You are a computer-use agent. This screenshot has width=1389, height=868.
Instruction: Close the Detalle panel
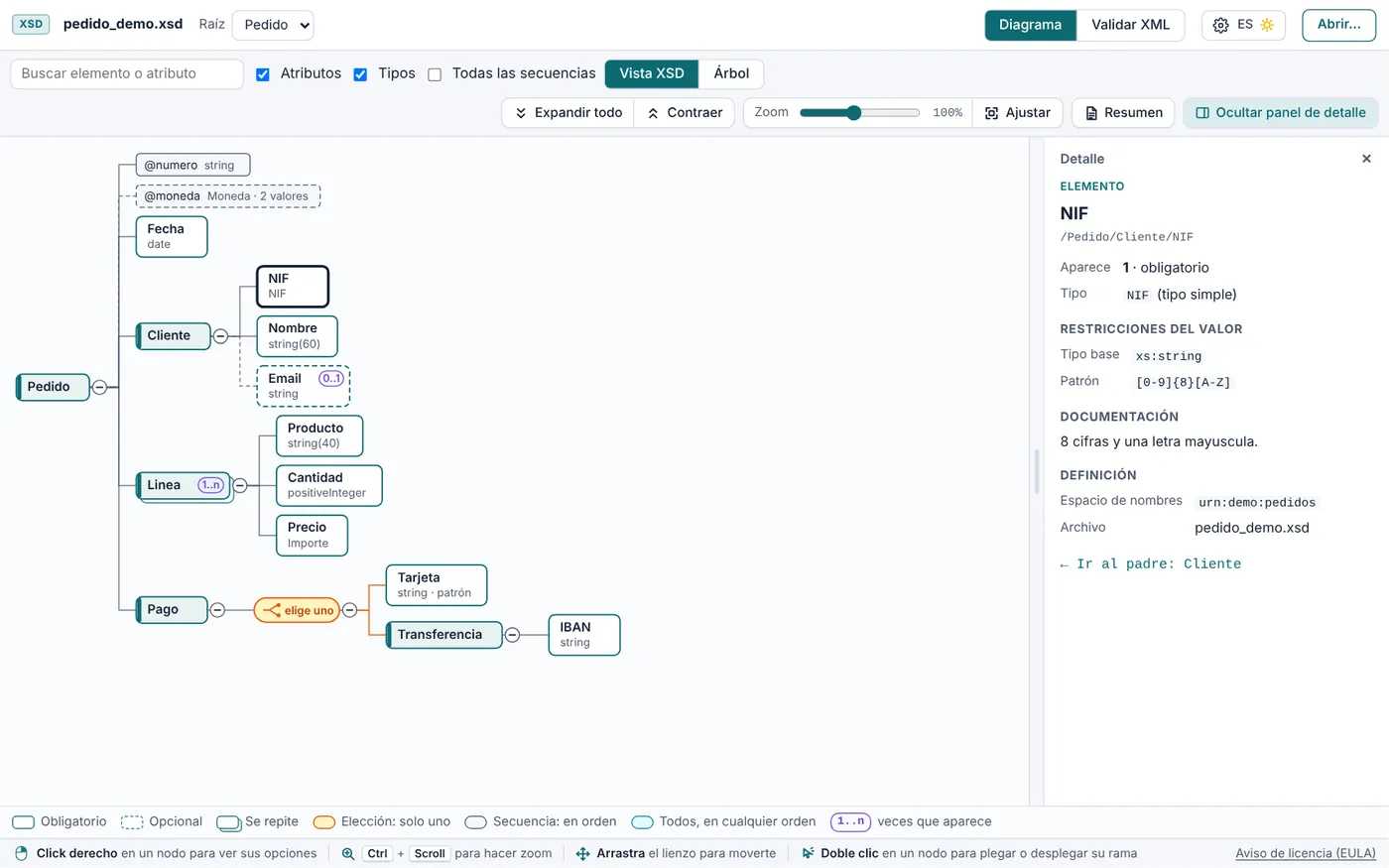(1366, 159)
